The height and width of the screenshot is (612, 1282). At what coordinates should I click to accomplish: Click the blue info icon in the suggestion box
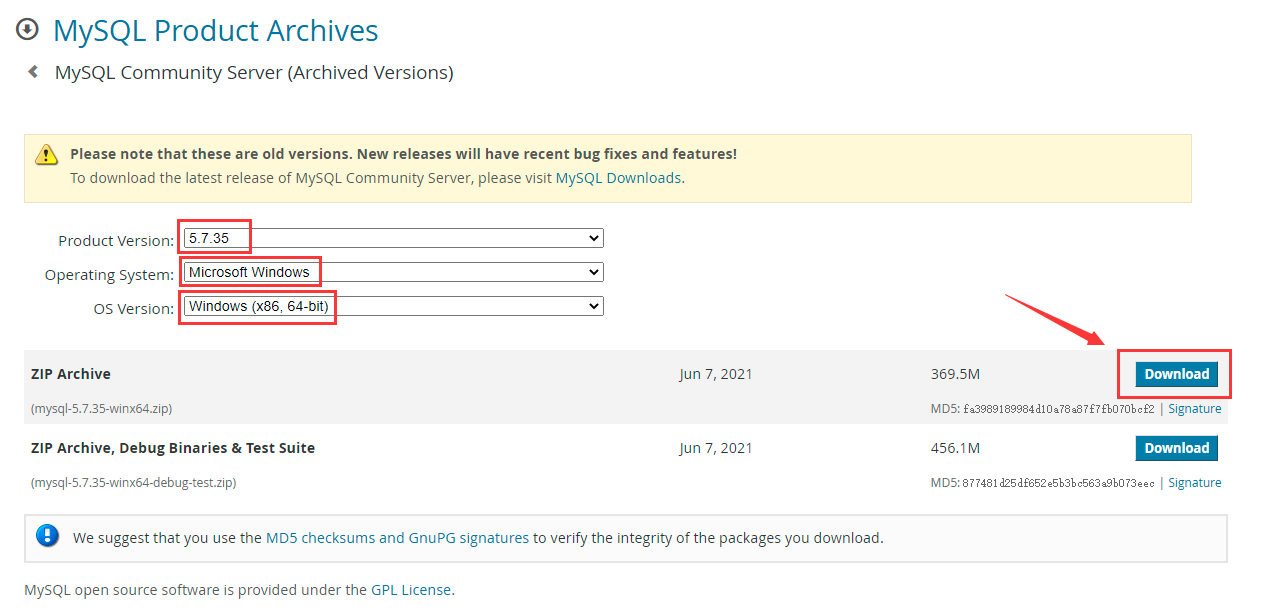[47, 536]
